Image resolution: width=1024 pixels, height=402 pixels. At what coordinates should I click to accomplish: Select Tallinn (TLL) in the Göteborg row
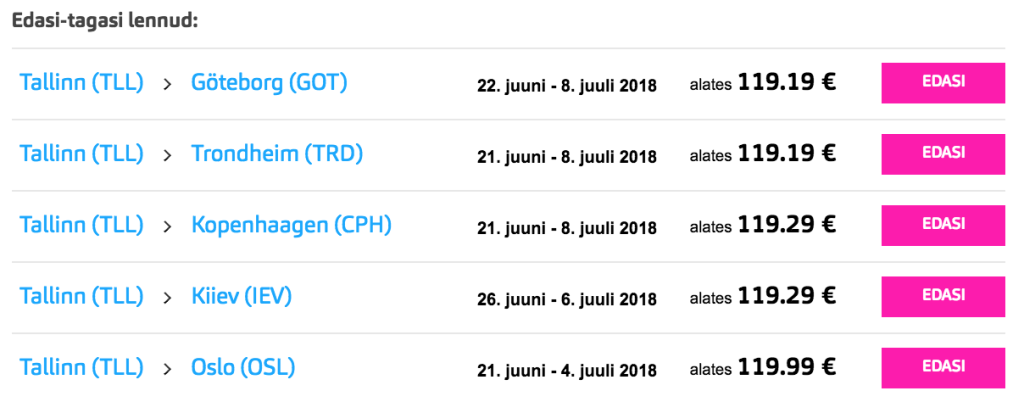point(82,83)
